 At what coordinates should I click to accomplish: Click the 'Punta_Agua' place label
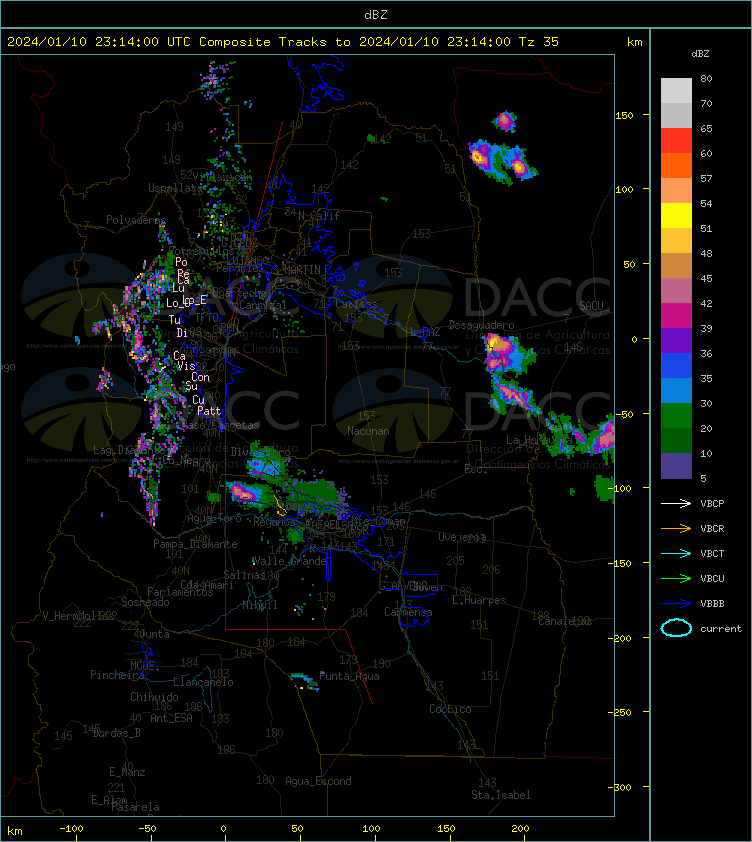349,676
